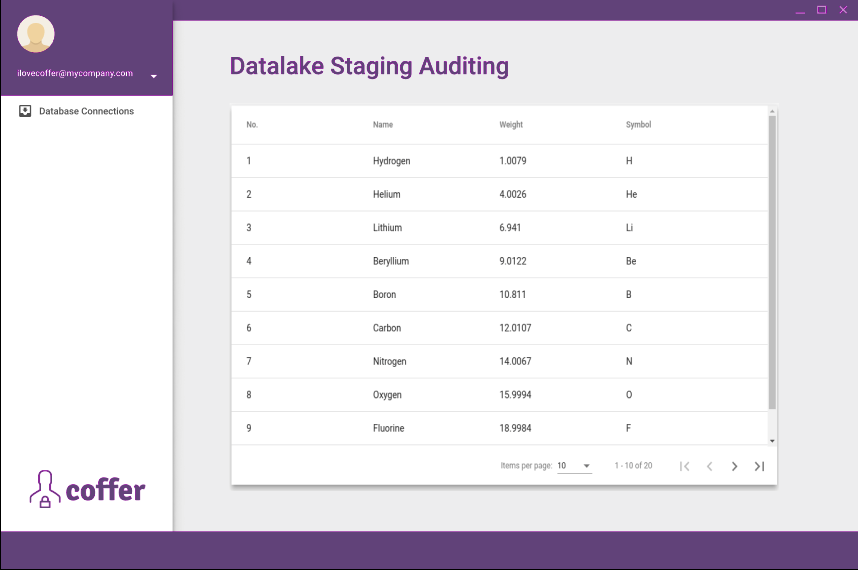This screenshot has height=570, width=858.
Task: Go to the previous page of results
Action: pos(710,466)
